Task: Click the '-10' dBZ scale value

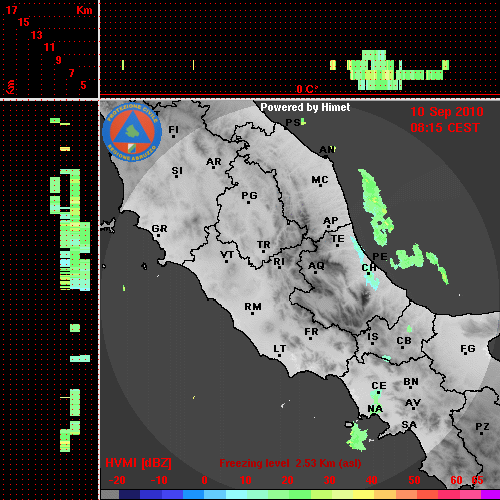Action: coord(159,480)
